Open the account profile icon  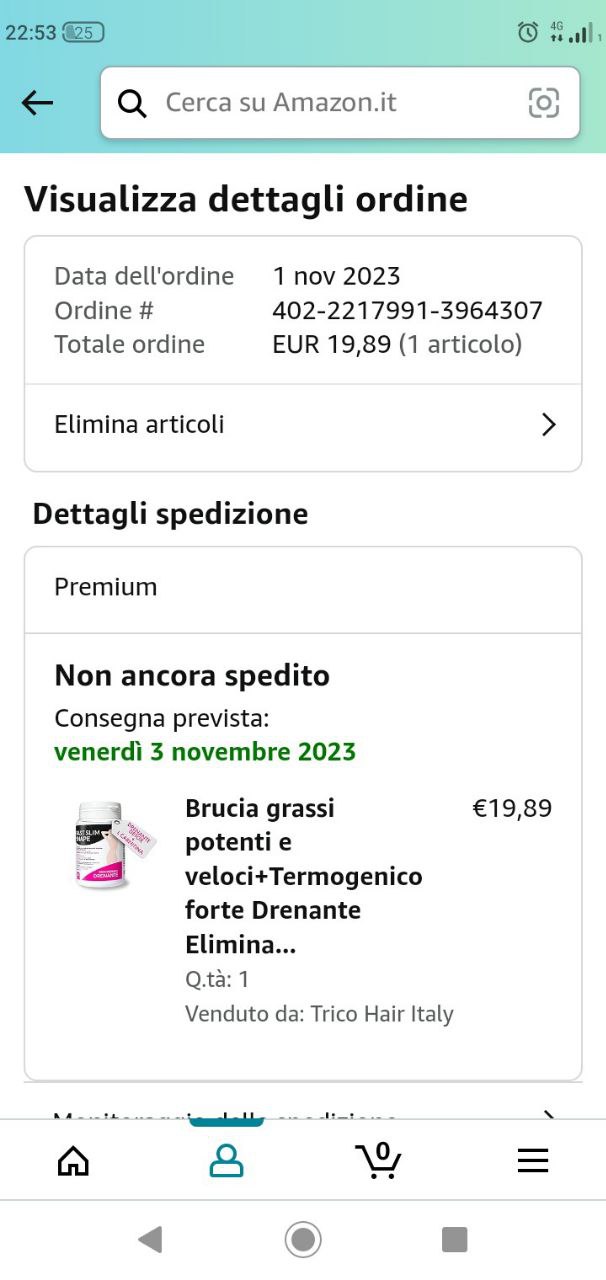pos(226,1160)
